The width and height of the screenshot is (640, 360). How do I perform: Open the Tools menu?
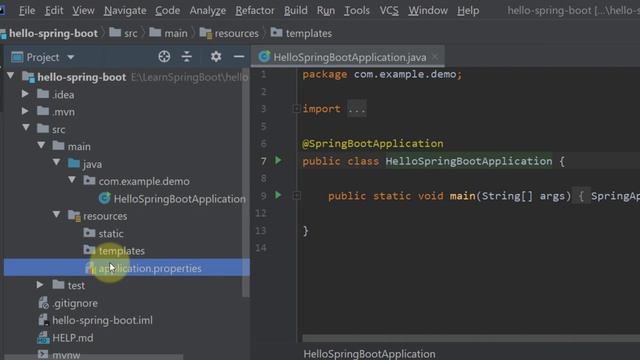point(357,11)
